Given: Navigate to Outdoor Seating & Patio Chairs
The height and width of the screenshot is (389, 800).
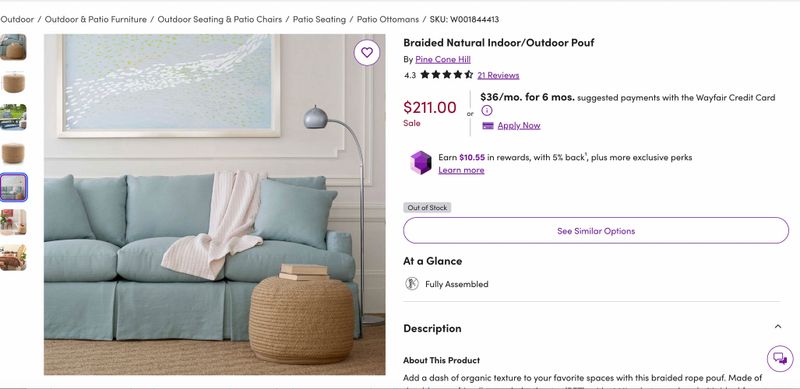Looking at the screenshot, I should [x=219, y=19].
